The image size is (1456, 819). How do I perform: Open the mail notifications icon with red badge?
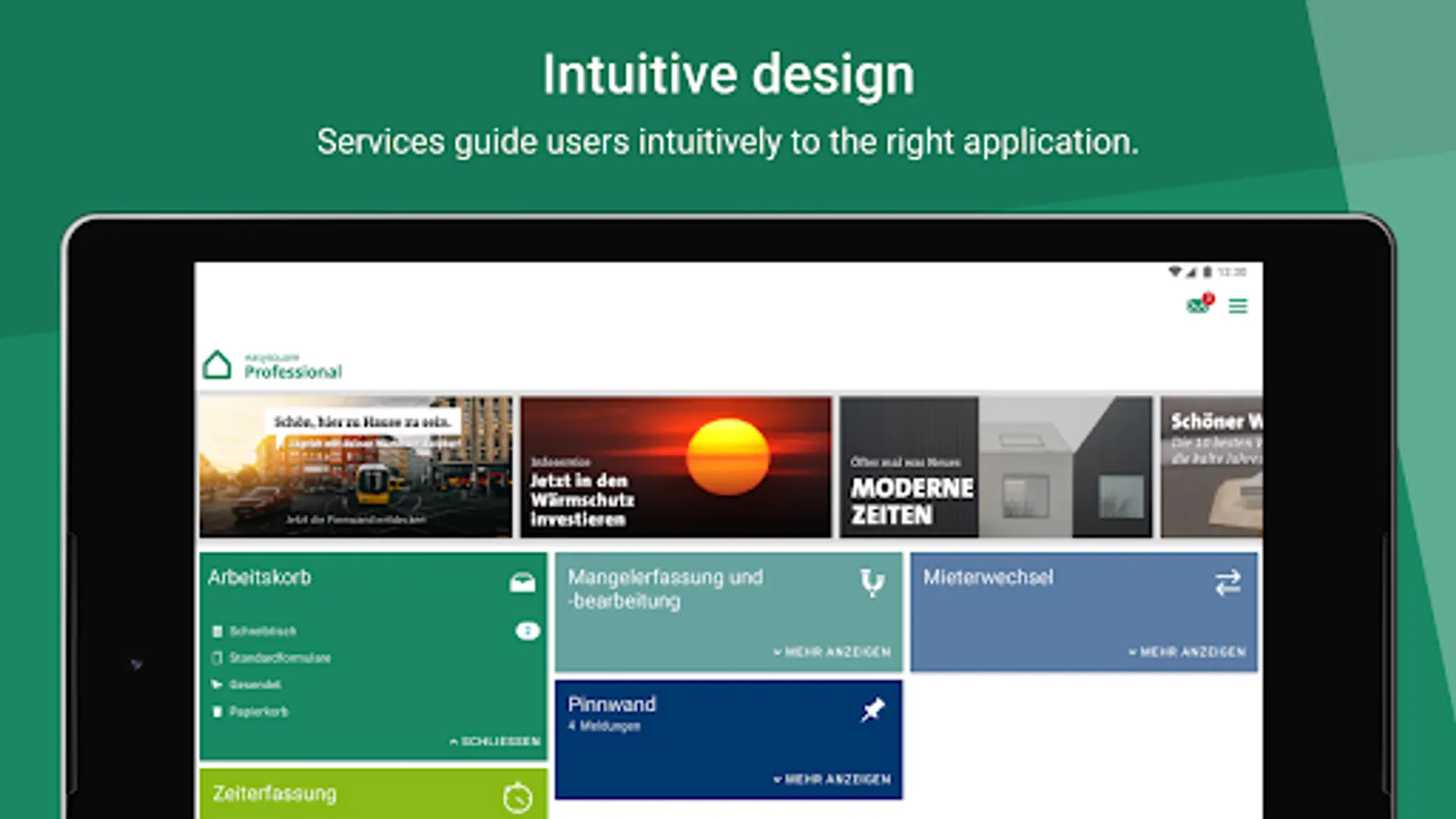click(x=1199, y=305)
